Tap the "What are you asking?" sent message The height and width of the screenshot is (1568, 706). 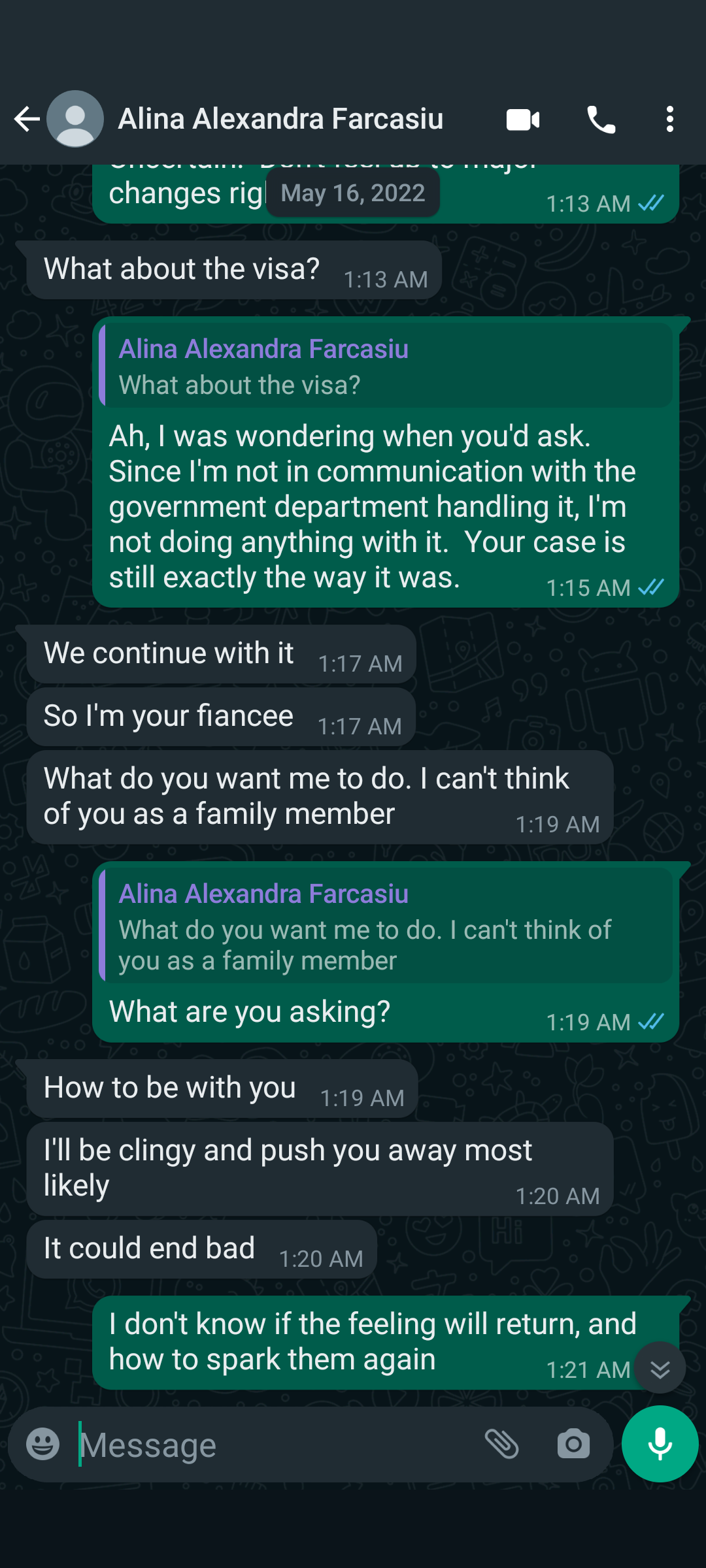[250, 1012]
